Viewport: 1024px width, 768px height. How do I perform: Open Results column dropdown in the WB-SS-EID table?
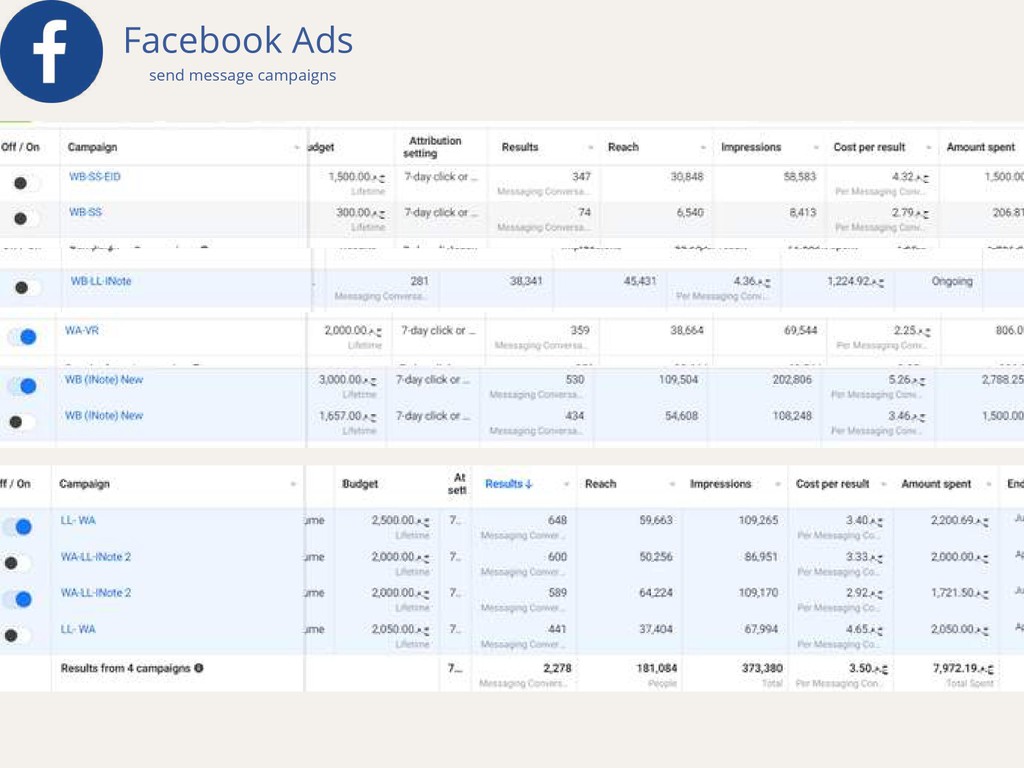click(590, 148)
